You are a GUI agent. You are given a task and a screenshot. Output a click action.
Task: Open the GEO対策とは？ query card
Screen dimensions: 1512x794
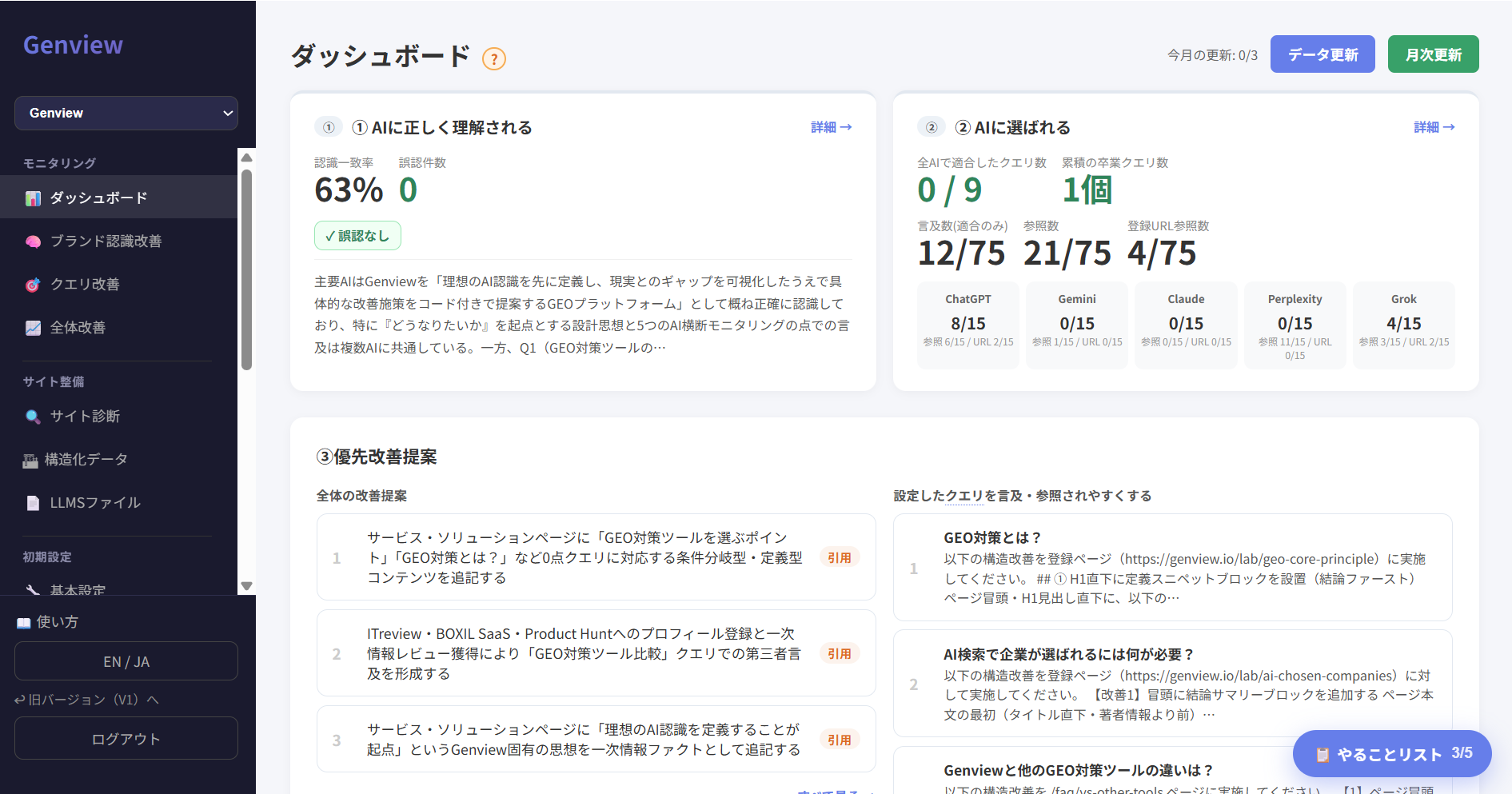(1172, 567)
